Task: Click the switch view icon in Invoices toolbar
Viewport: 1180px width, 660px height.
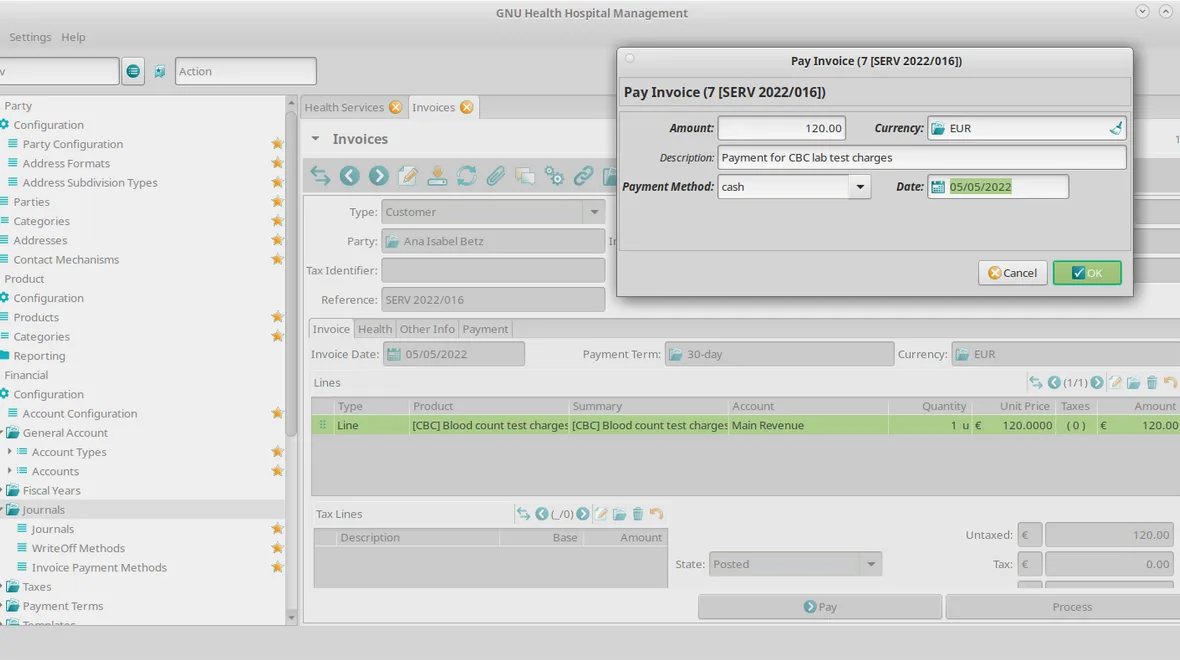Action: (321, 176)
